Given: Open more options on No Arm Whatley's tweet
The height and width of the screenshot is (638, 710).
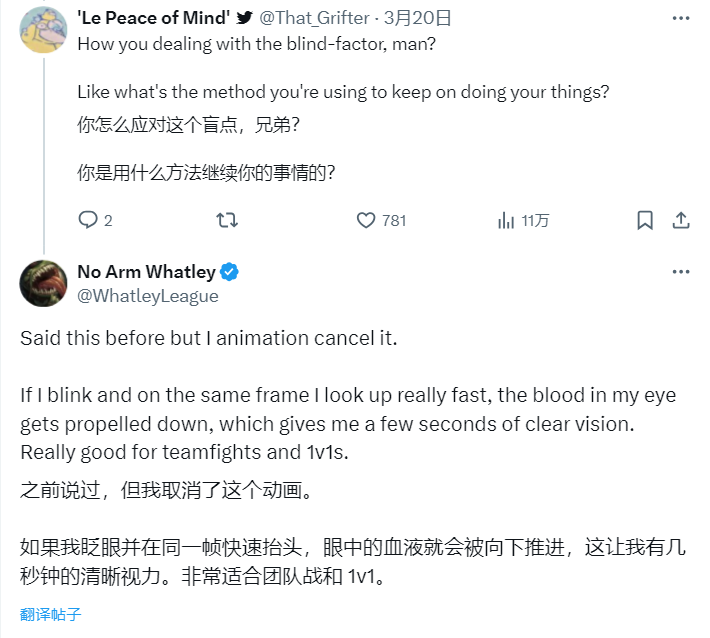Looking at the screenshot, I should tap(681, 272).
